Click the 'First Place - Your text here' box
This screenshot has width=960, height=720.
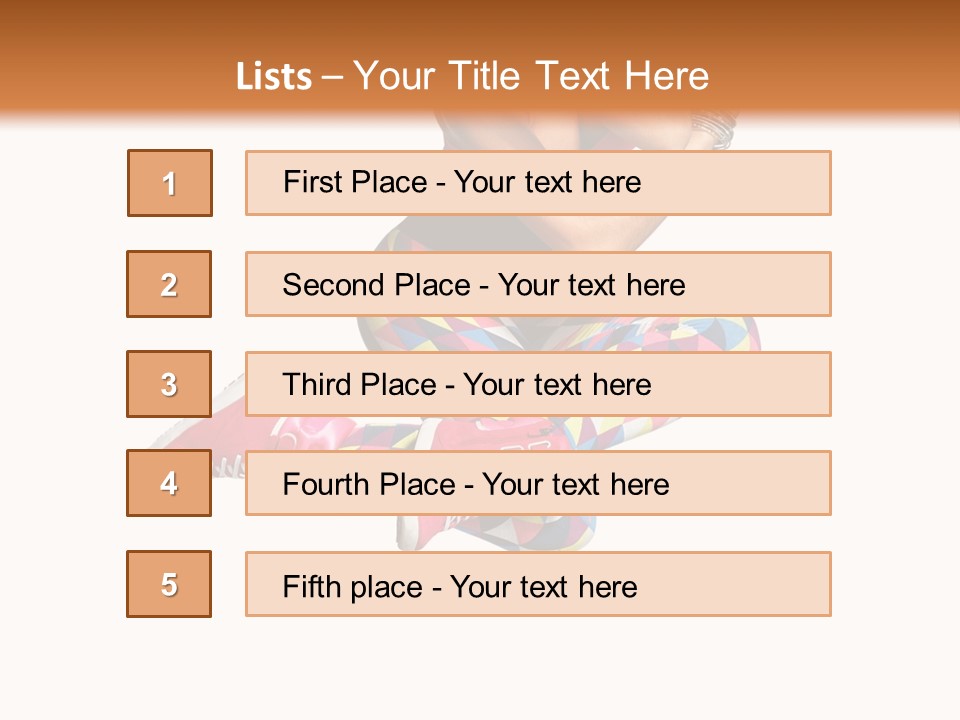(538, 183)
